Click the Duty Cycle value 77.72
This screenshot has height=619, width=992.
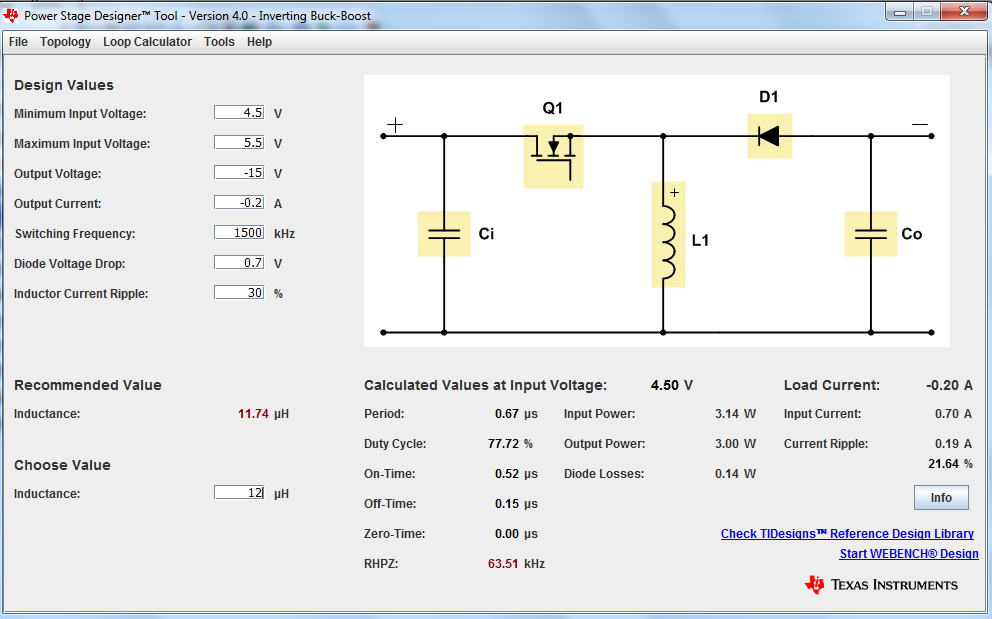(503, 444)
